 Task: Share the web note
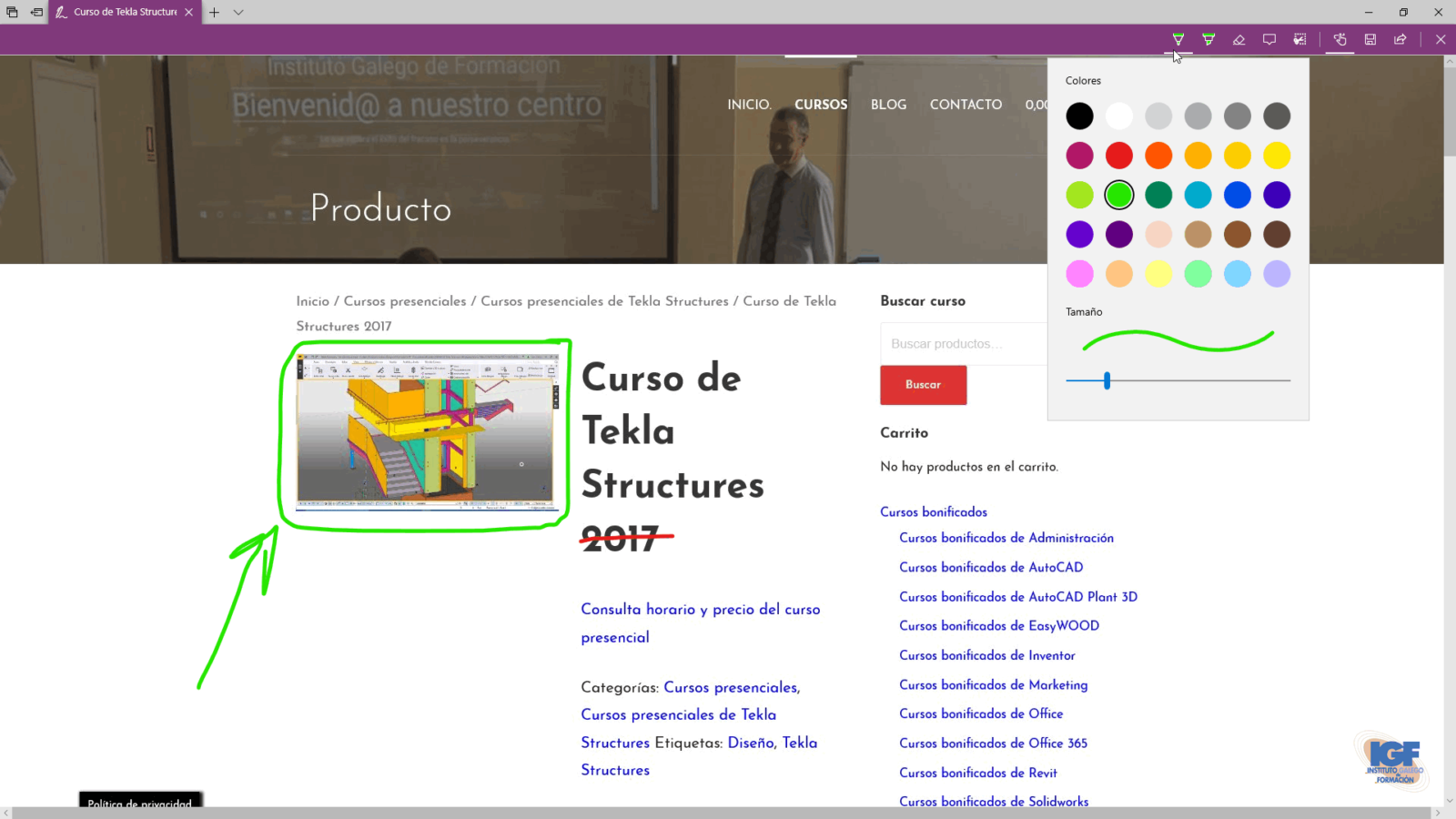pos(1400,39)
